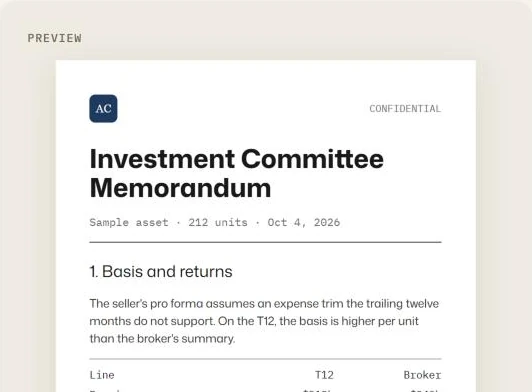Select the T12 column header

pyautogui.click(x=324, y=375)
